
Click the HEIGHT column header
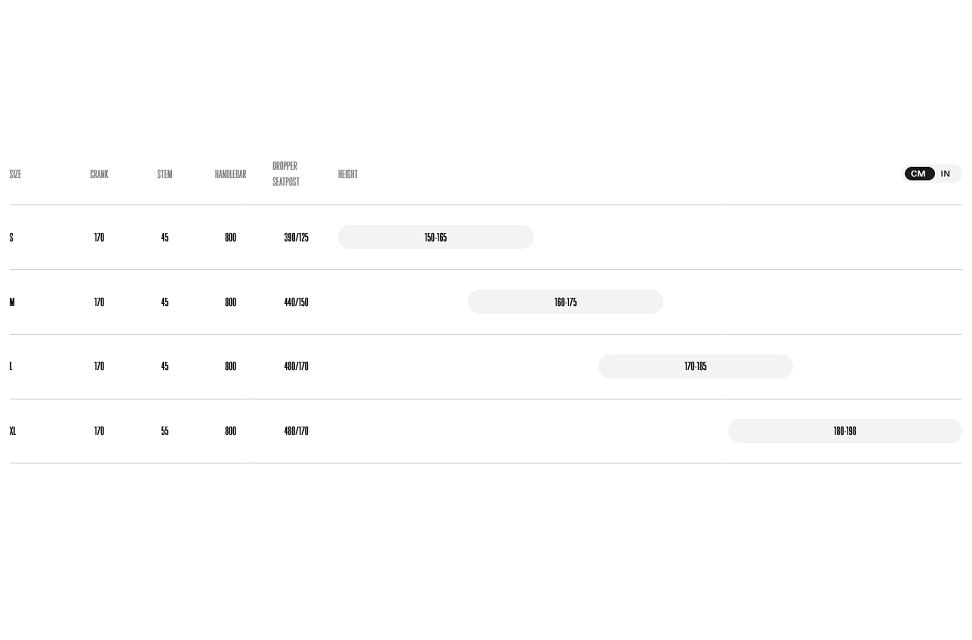[348, 174]
